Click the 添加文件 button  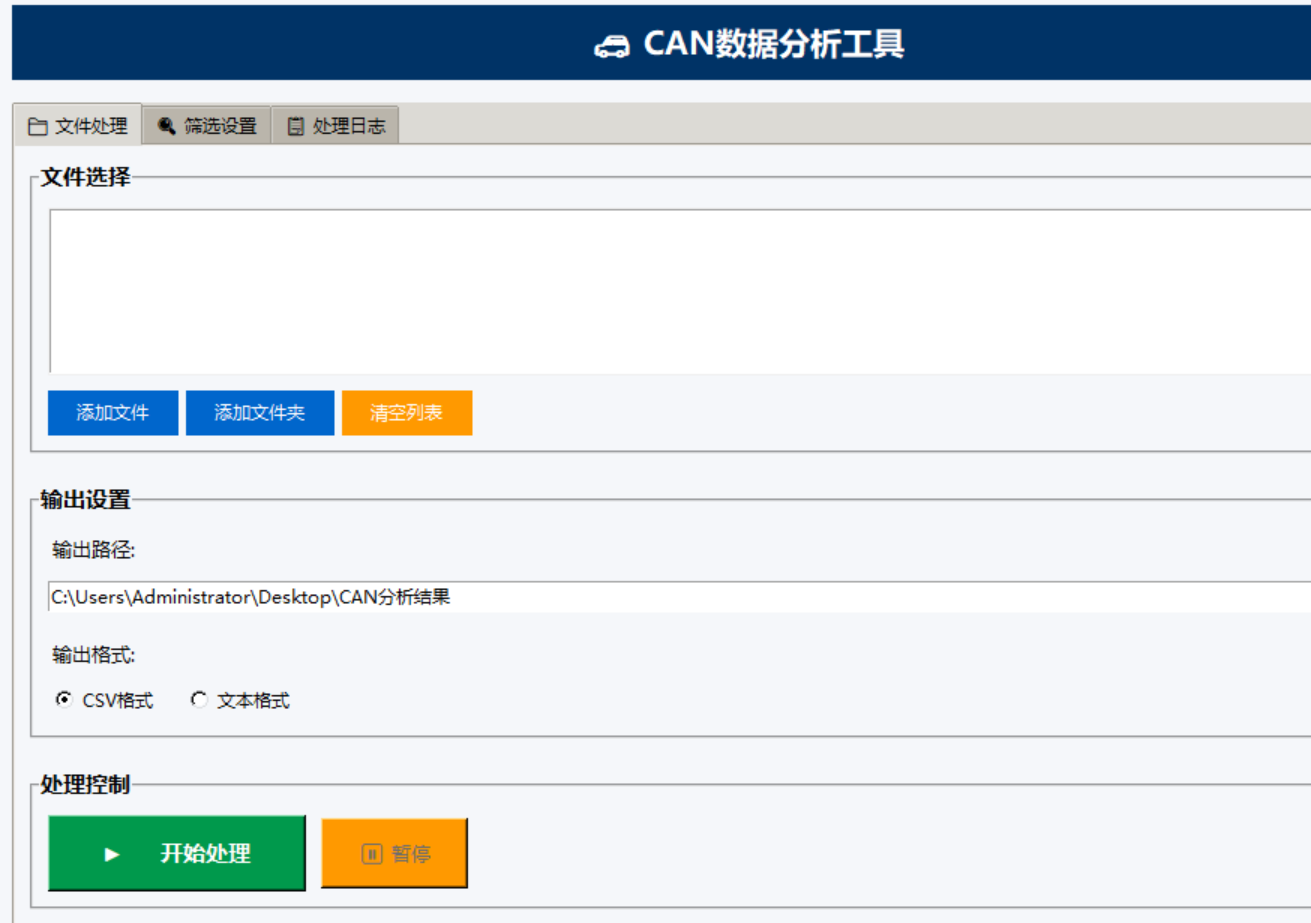pyautogui.click(x=112, y=414)
